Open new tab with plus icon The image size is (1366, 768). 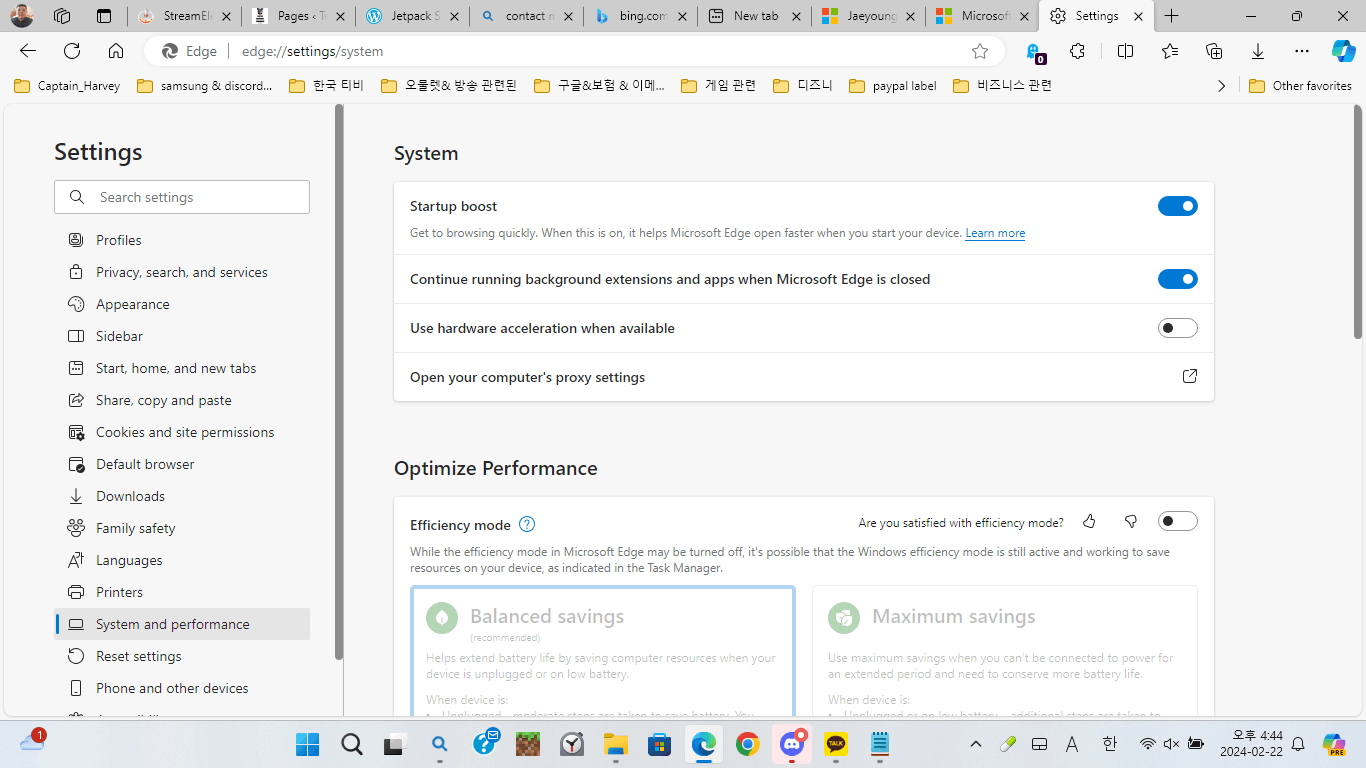(x=1172, y=16)
